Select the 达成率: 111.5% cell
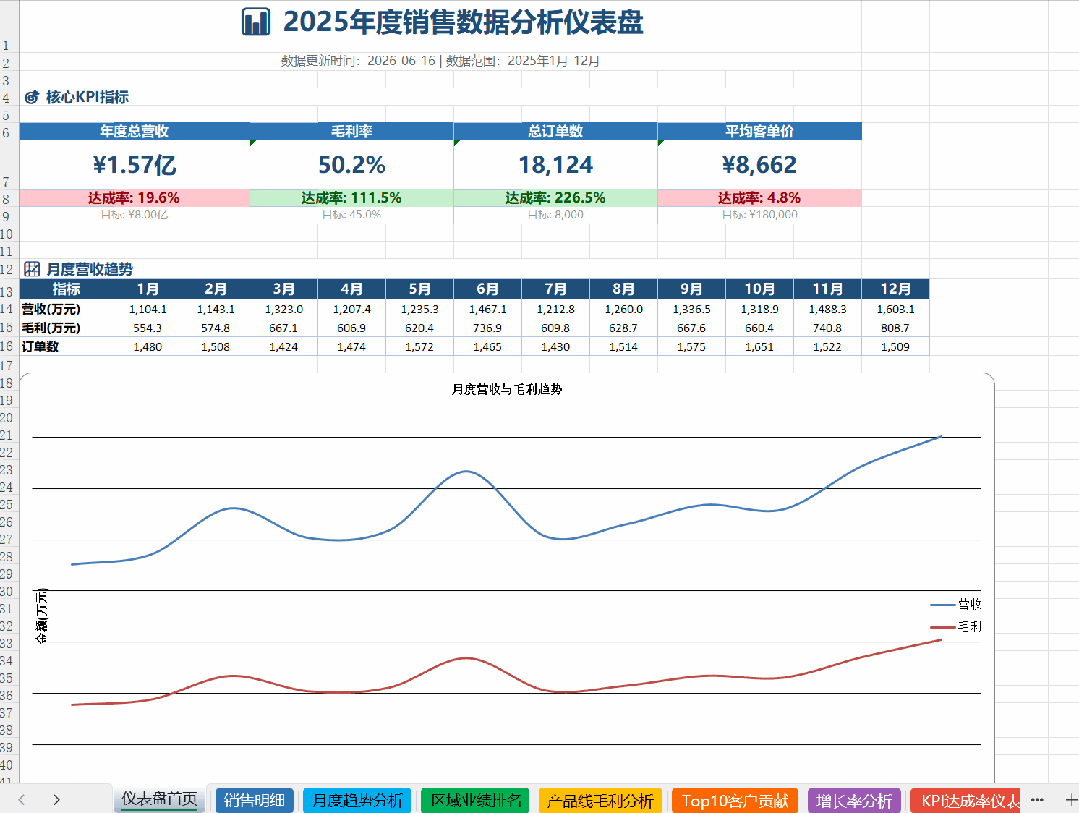 point(352,198)
